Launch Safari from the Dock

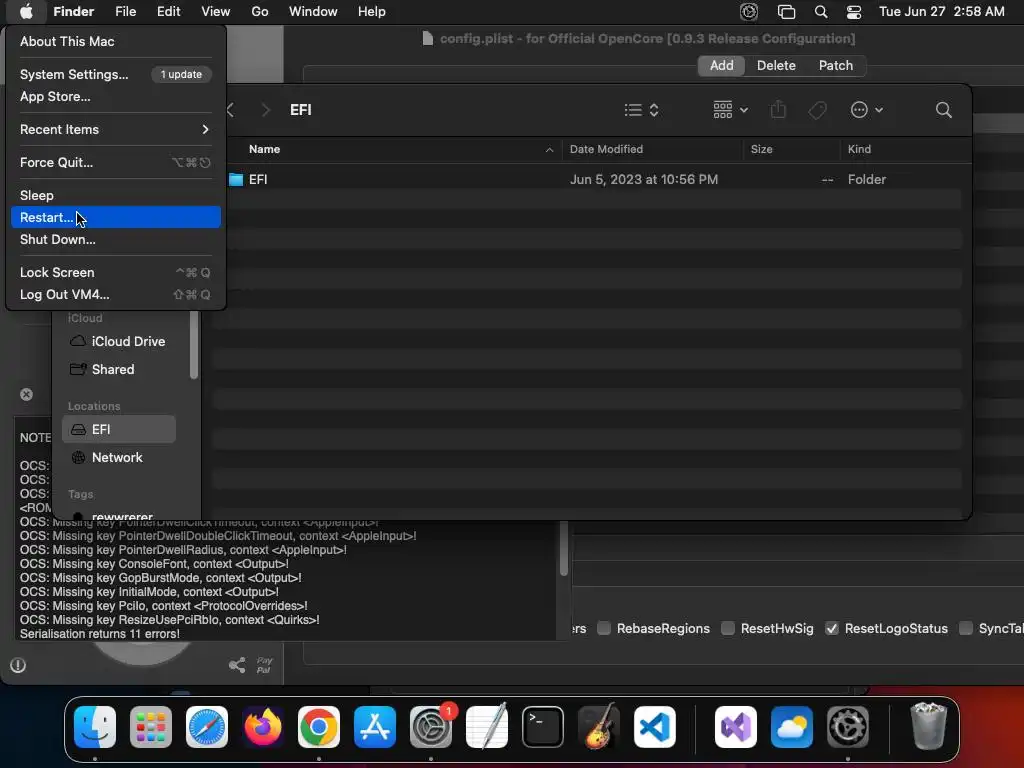207,727
